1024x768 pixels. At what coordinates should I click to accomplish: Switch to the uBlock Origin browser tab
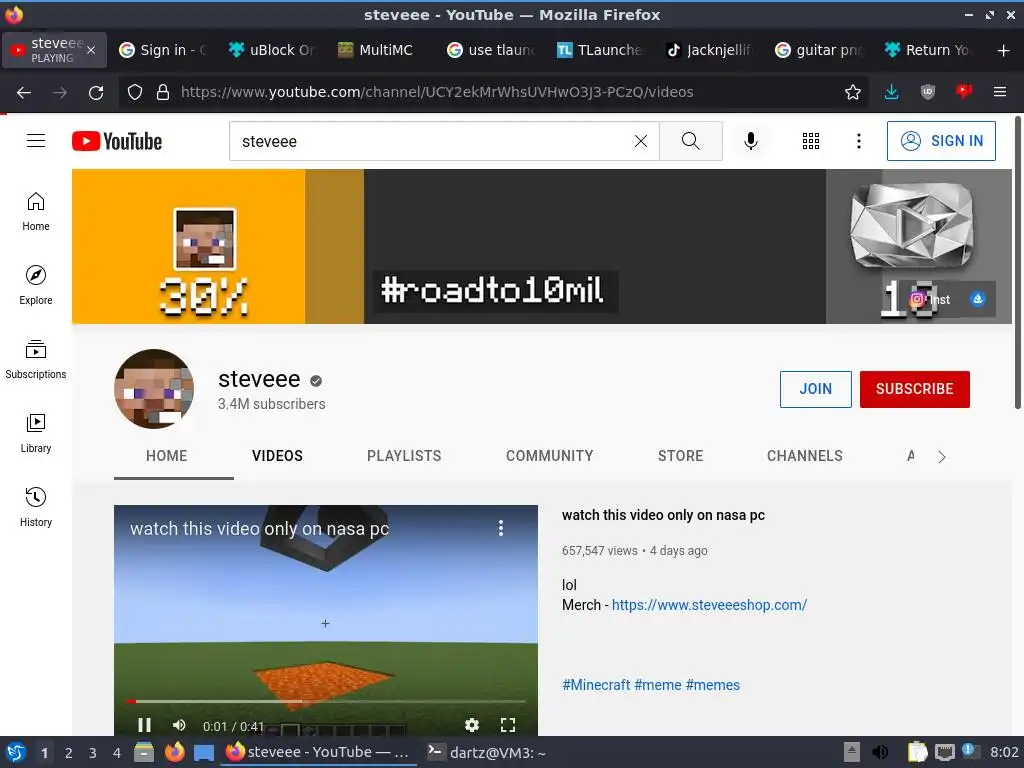click(273, 50)
